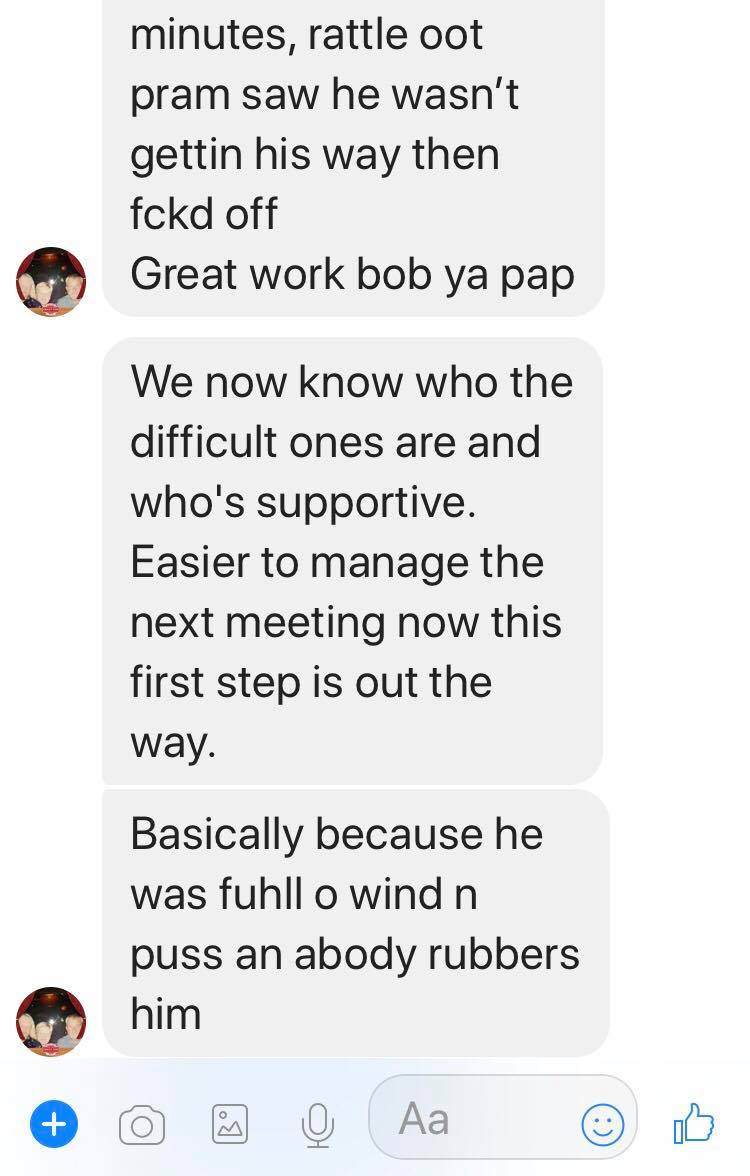Tap the text "fckd off"
This screenshot has height=1176, width=750.
click(204, 214)
